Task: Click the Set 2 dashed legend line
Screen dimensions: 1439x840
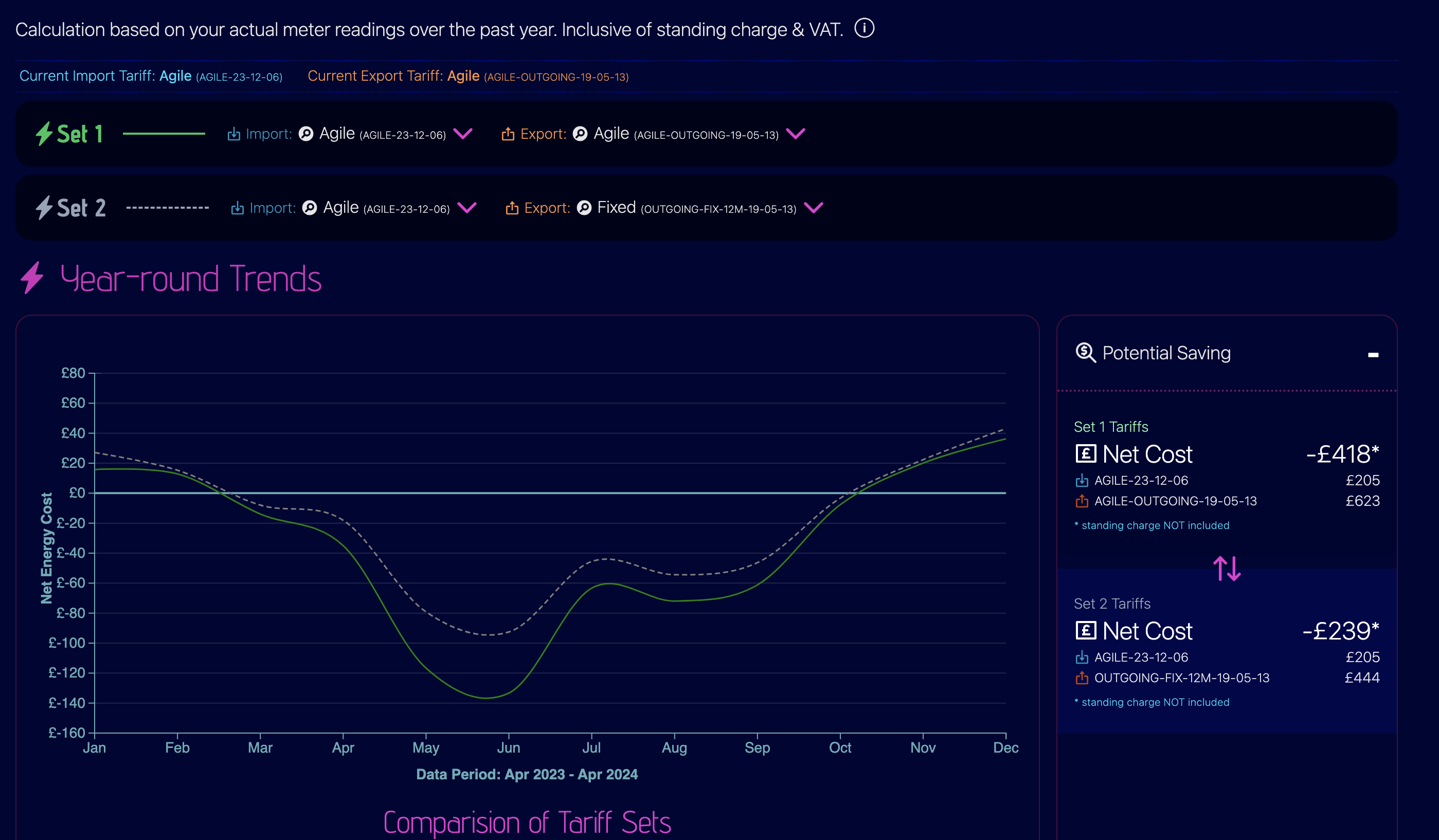Action: click(x=167, y=208)
